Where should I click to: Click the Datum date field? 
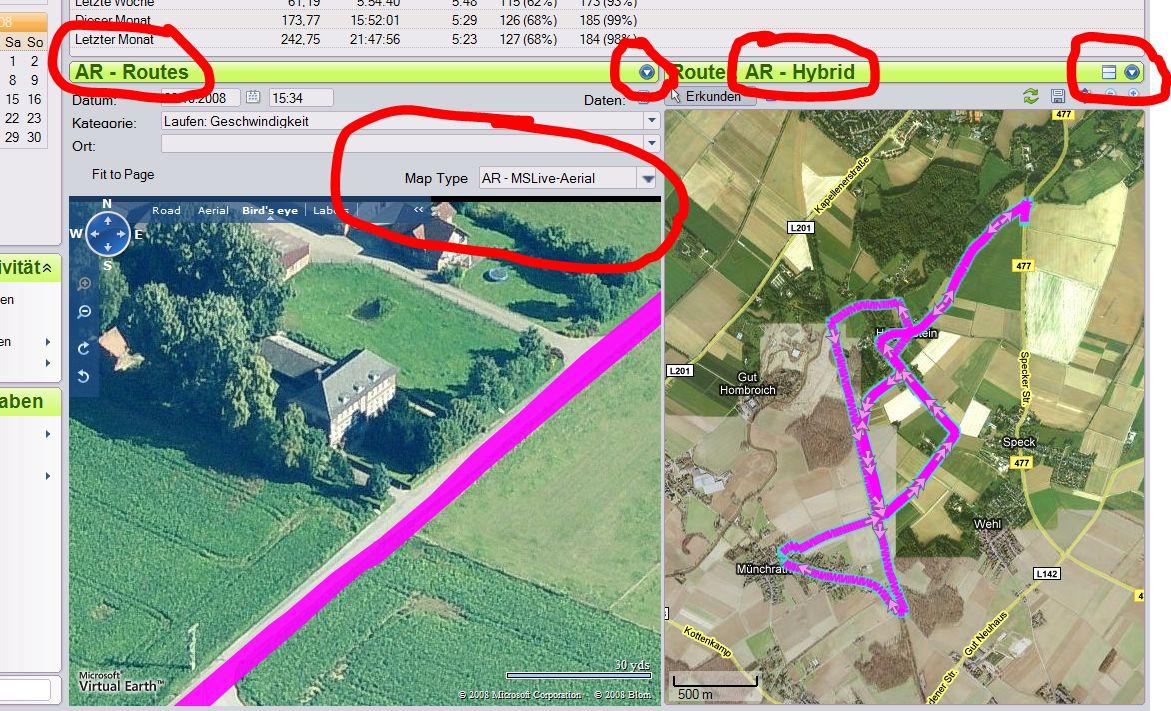tap(201, 98)
